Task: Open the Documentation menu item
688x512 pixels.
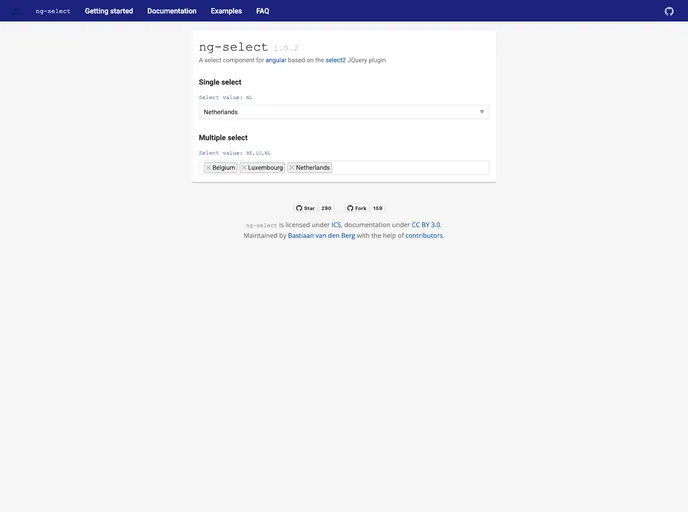Action: click(x=172, y=11)
